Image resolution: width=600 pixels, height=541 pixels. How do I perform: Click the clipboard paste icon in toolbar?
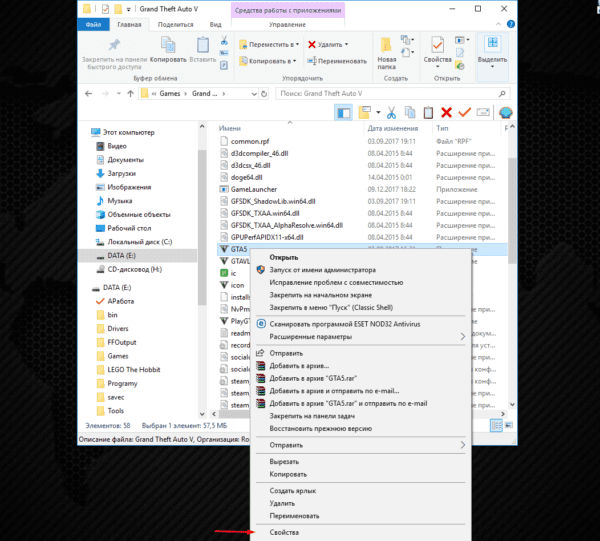[428, 112]
